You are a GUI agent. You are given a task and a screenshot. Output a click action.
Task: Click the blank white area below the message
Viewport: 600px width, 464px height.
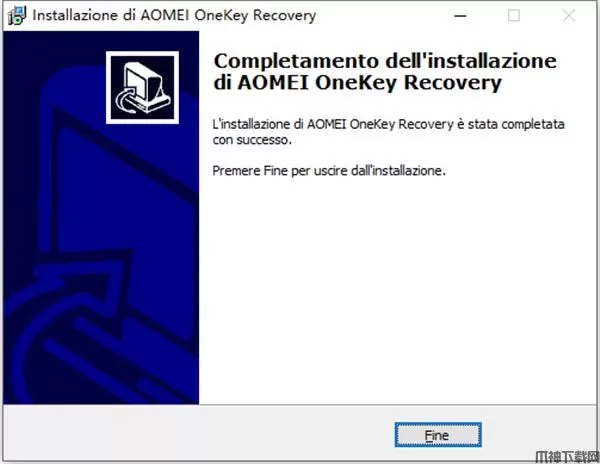click(398, 291)
